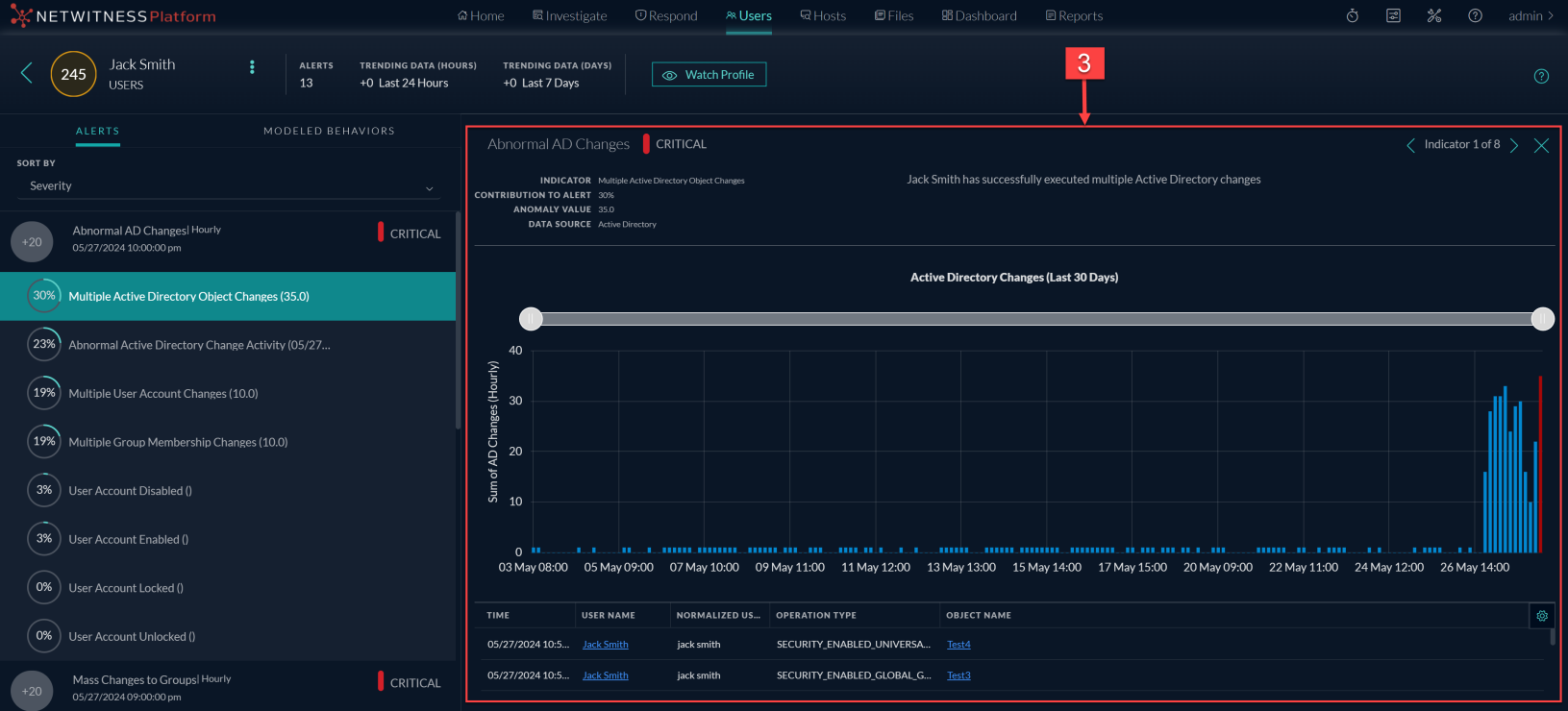Screen dimensions: 1568x711
Task: Expand the Sort By Severity dropdown
Action: 228,186
